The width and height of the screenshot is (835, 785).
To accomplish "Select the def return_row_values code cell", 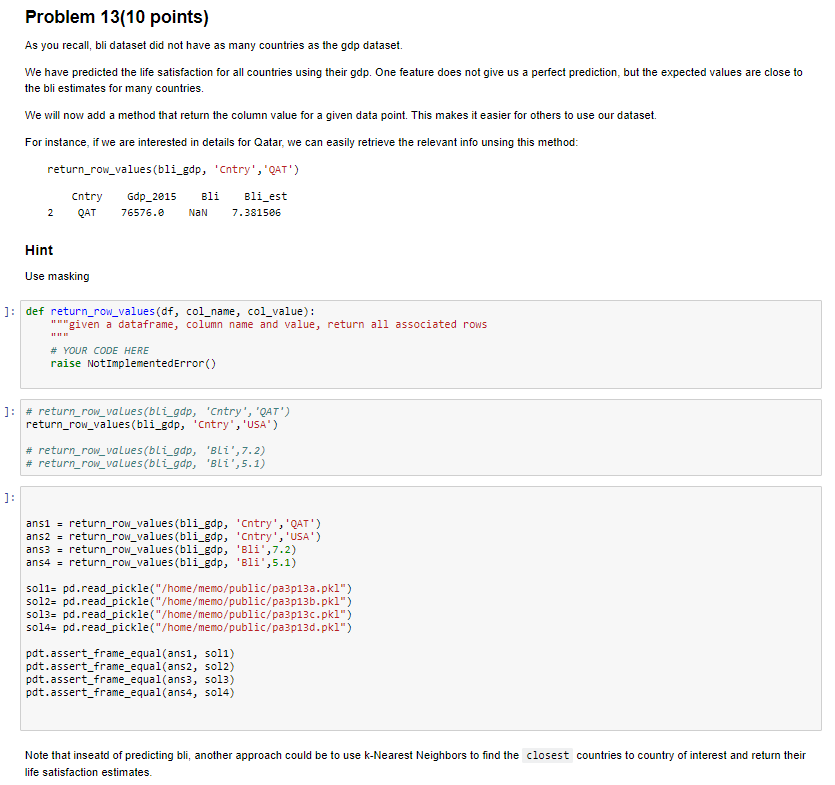I will click(300, 340).
